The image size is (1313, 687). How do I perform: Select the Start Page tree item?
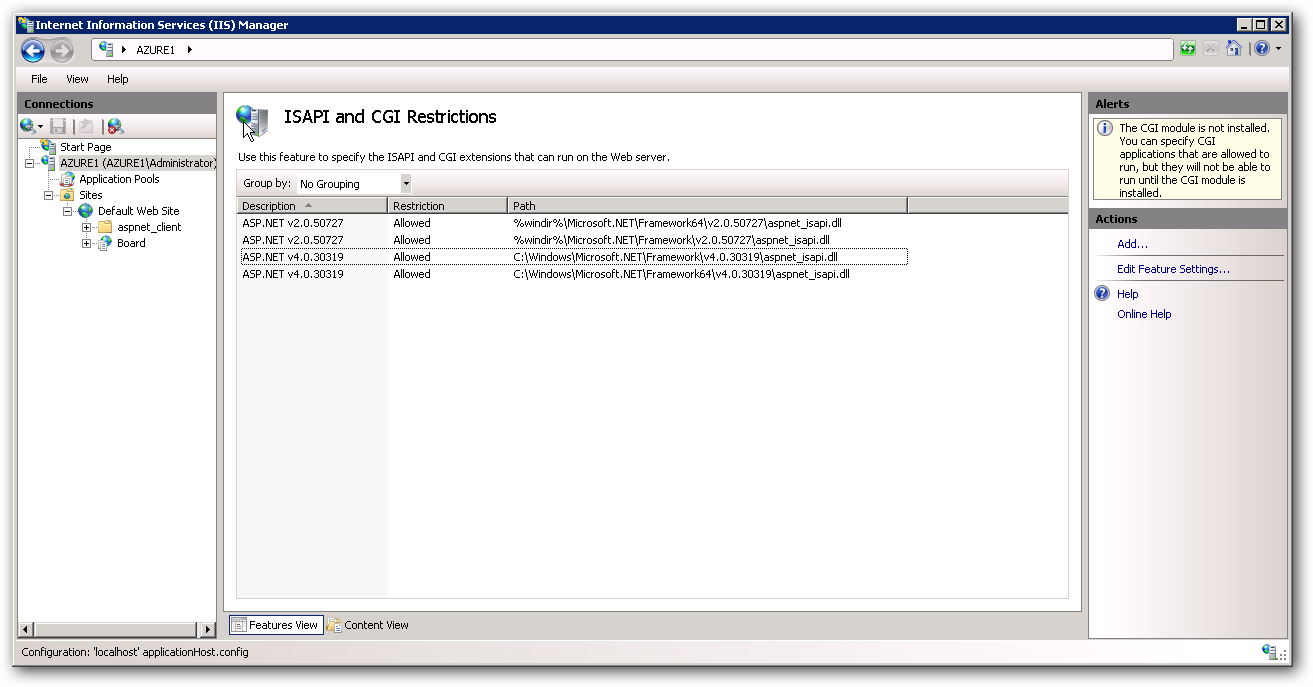86,147
